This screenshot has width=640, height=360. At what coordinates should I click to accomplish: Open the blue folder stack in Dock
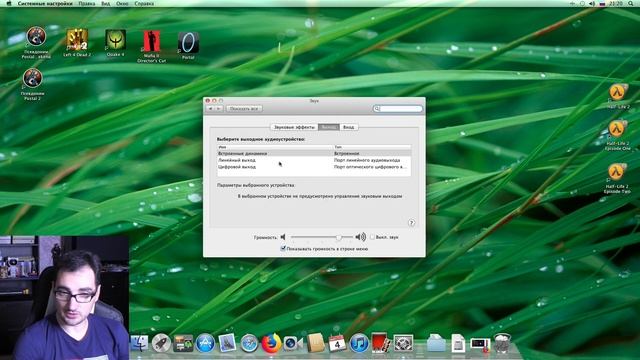(436, 343)
